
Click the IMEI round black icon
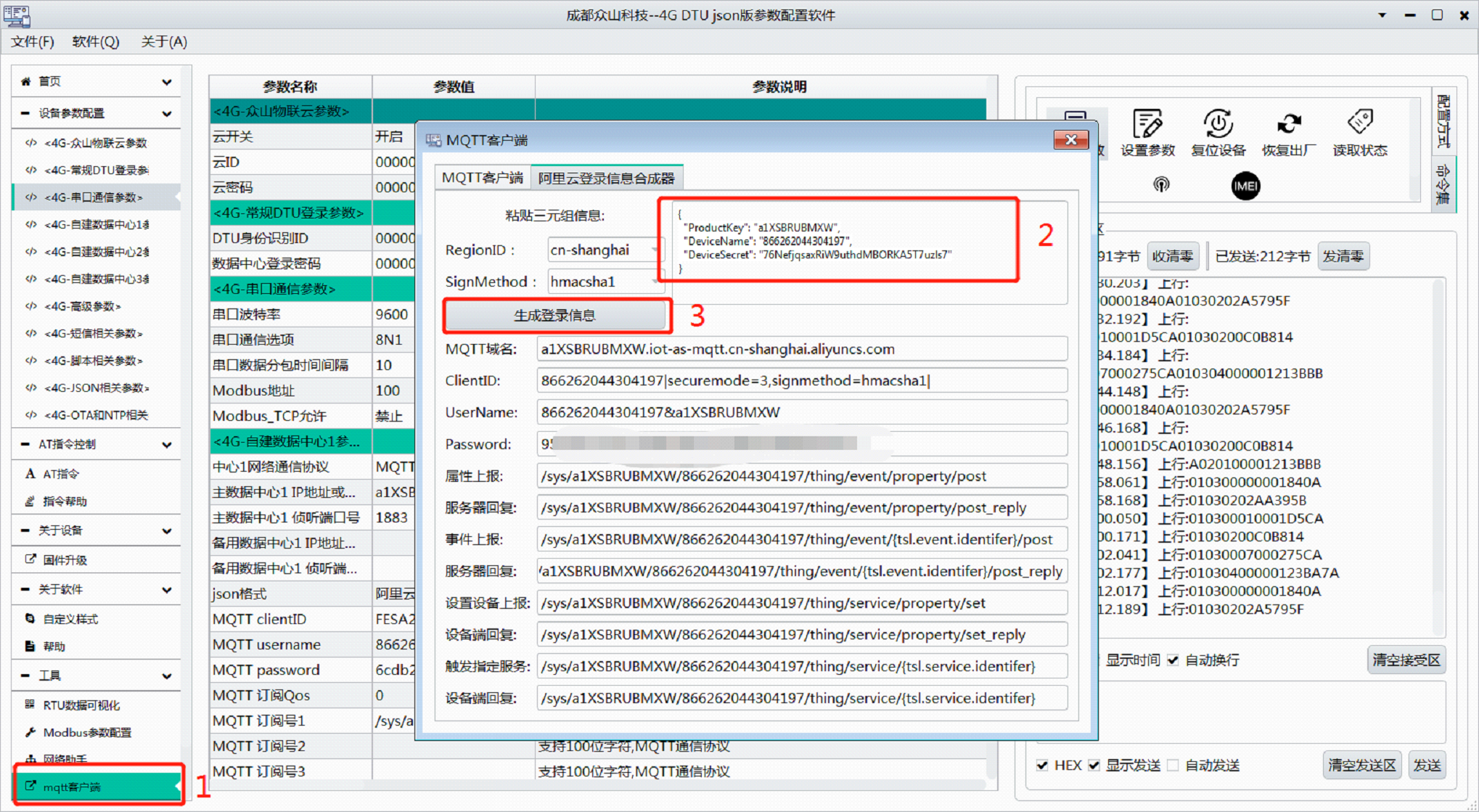pyautogui.click(x=1245, y=186)
